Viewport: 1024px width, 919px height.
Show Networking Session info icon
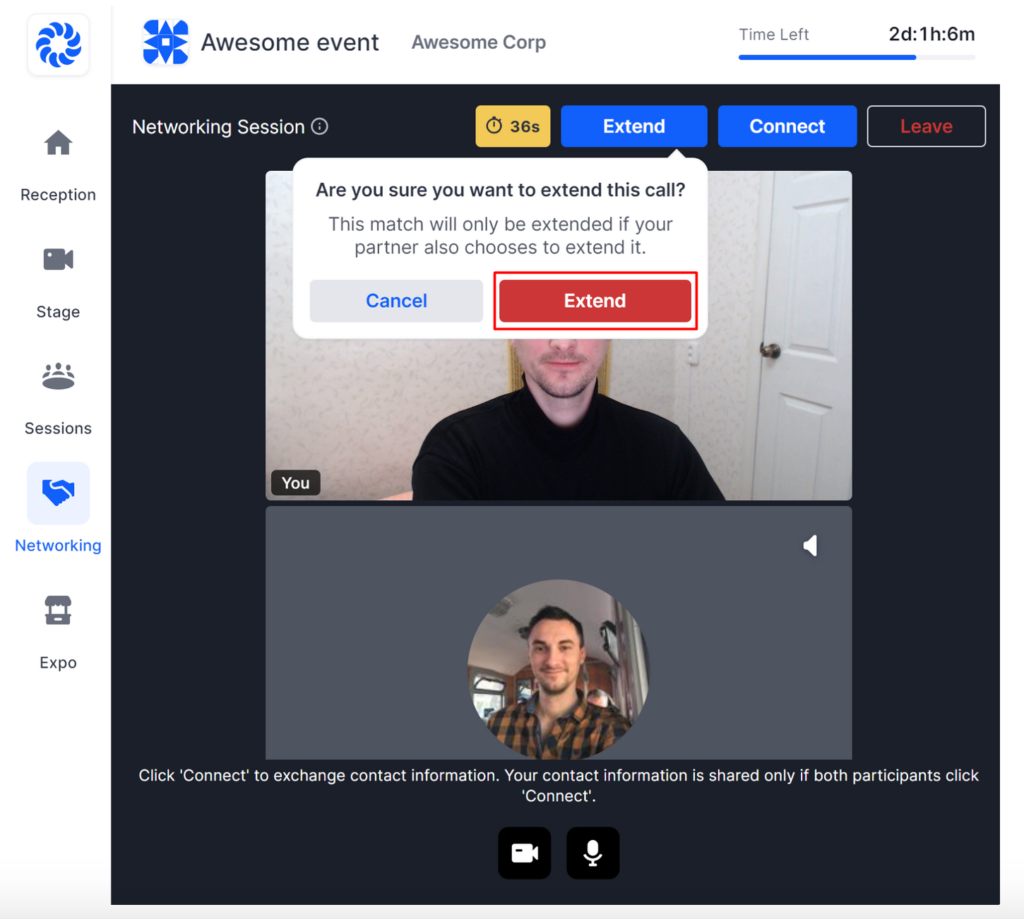pyautogui.click(x=319, y=126)
